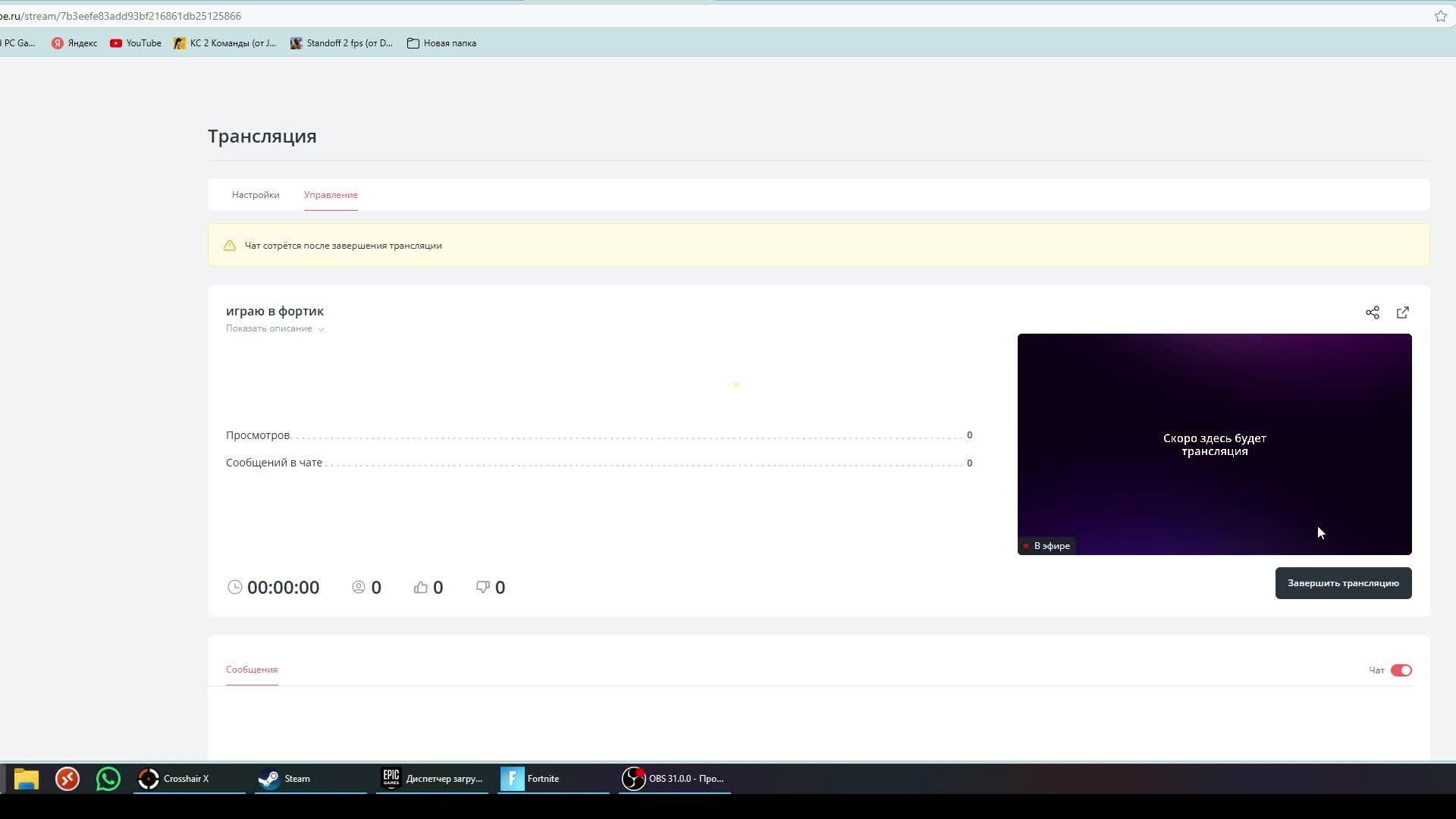This screenshot has height=819, width=1456.
Task: Open the Сообщения chat tab
Action: 252,670
